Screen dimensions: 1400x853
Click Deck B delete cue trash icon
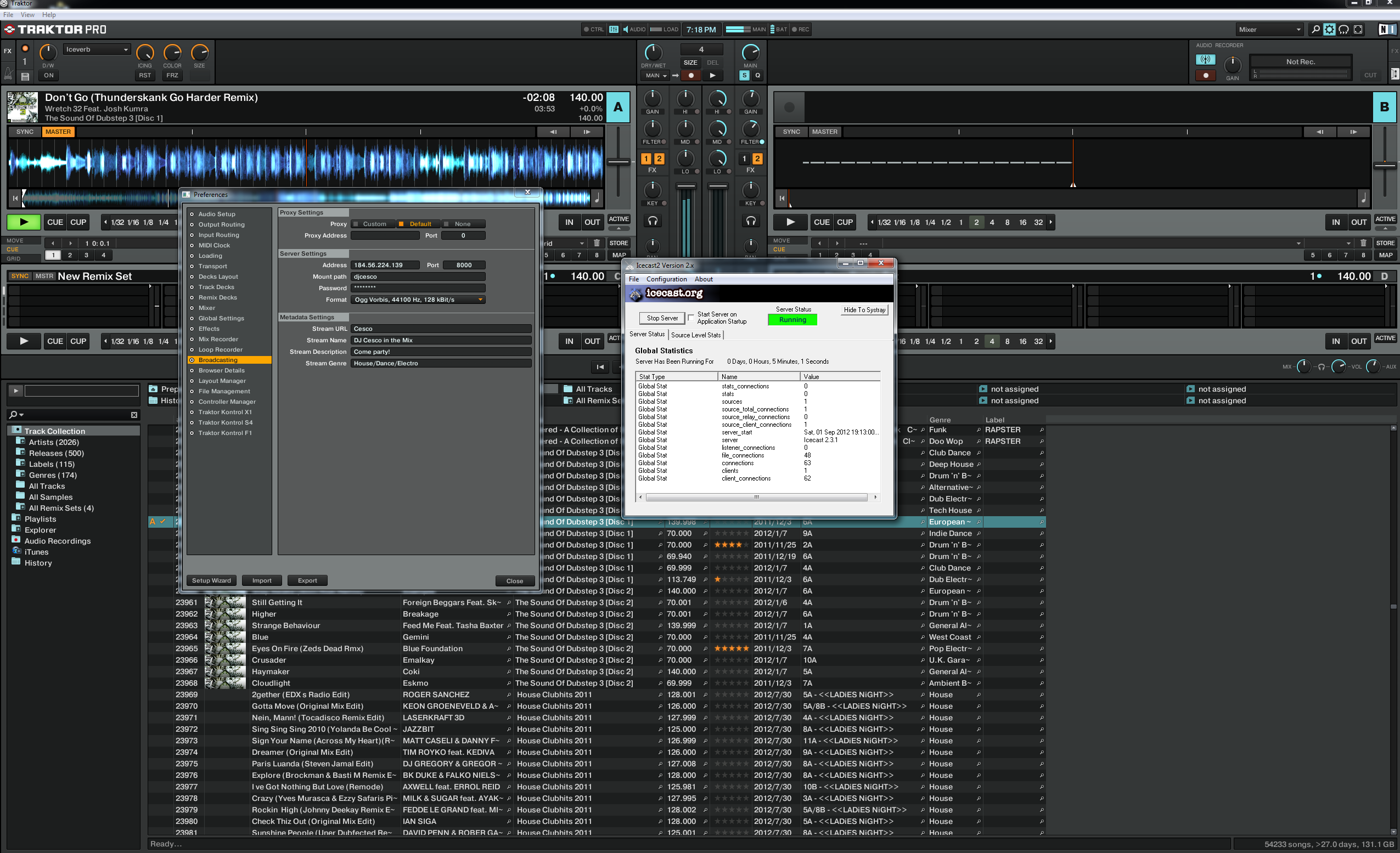tap(1363, 243)
